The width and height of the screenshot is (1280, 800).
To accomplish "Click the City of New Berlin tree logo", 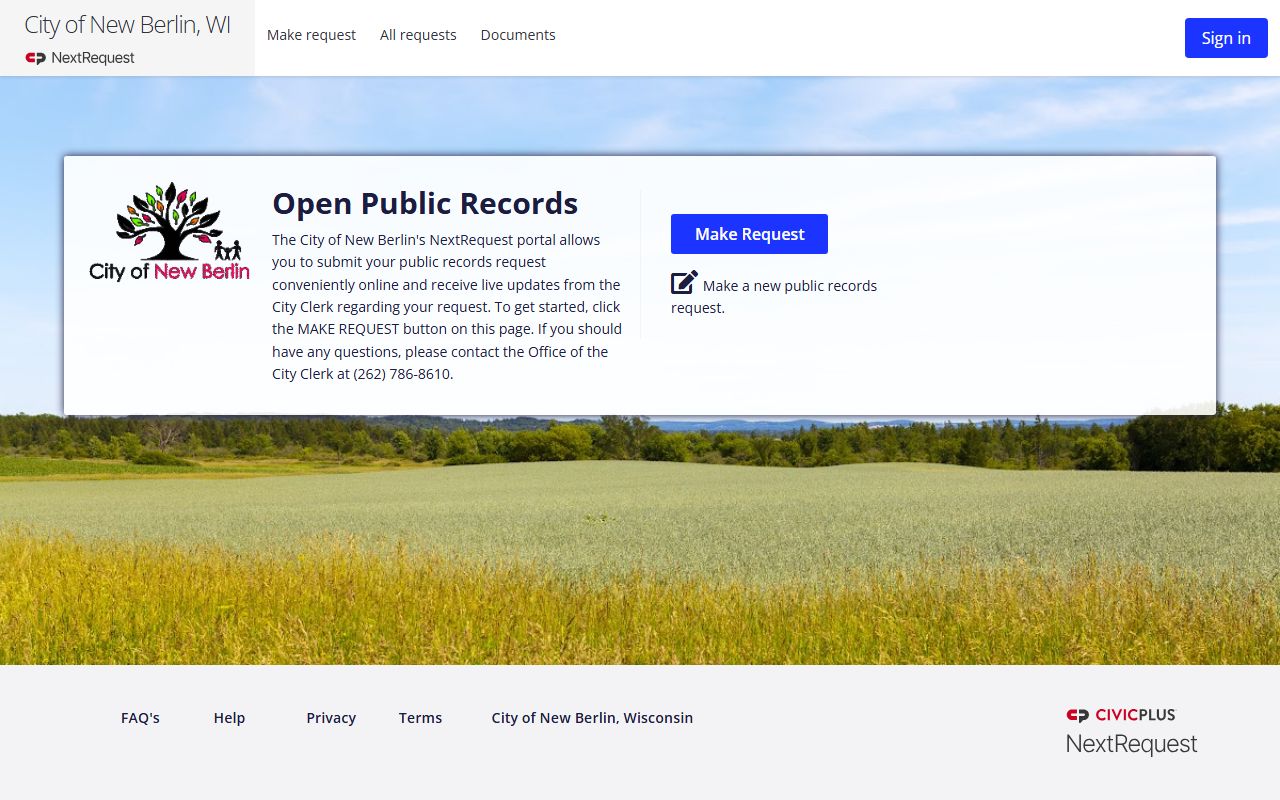I will (169, 232).
